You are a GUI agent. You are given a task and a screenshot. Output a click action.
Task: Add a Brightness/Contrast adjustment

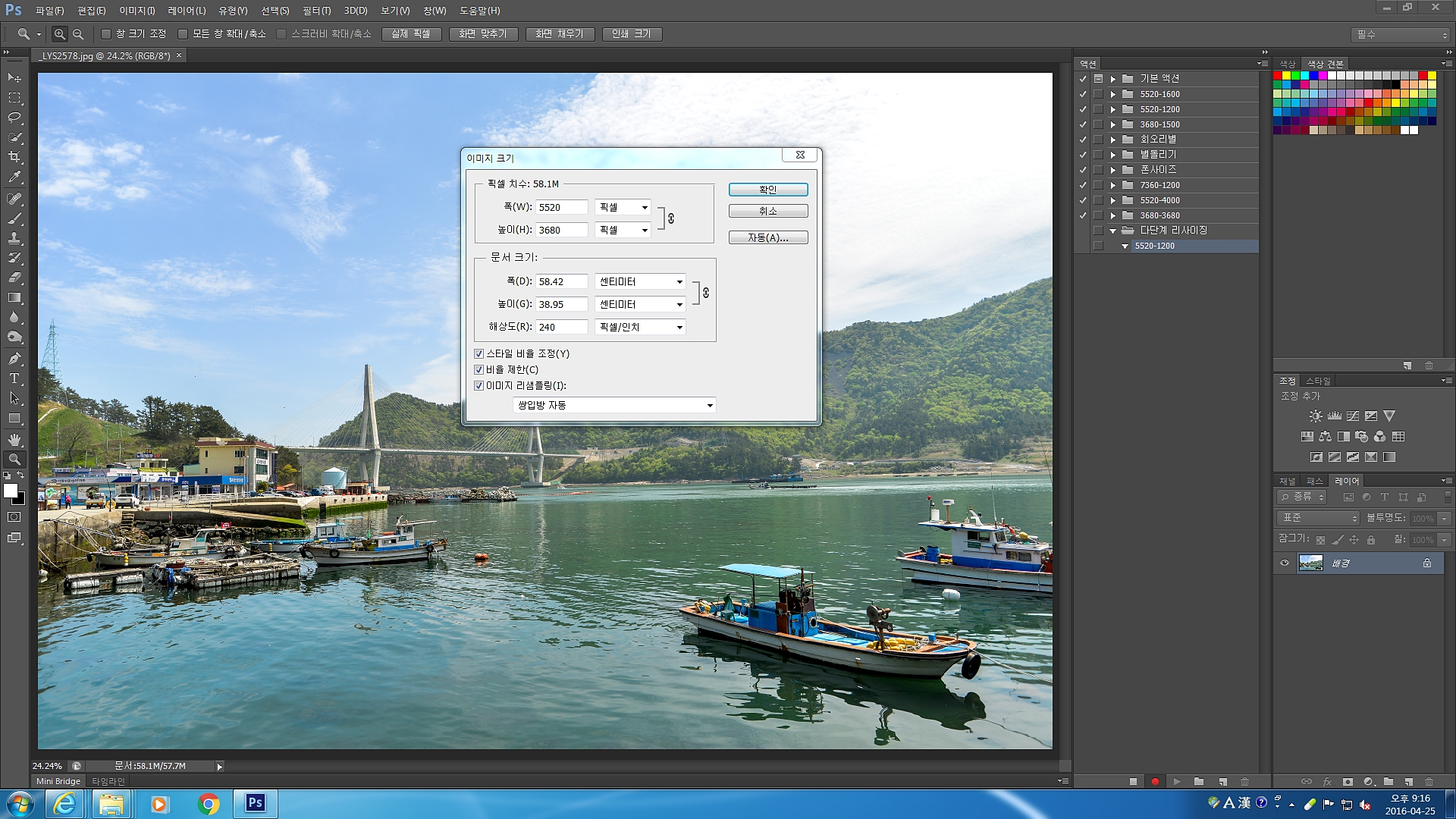(1316, 416)
